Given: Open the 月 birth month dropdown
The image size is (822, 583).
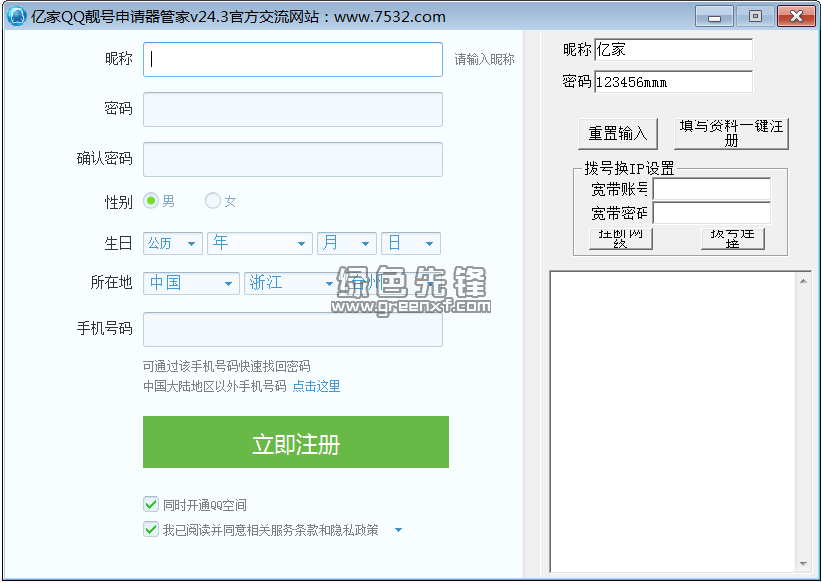Looking at the screenshot, I should tap(347, 243).
